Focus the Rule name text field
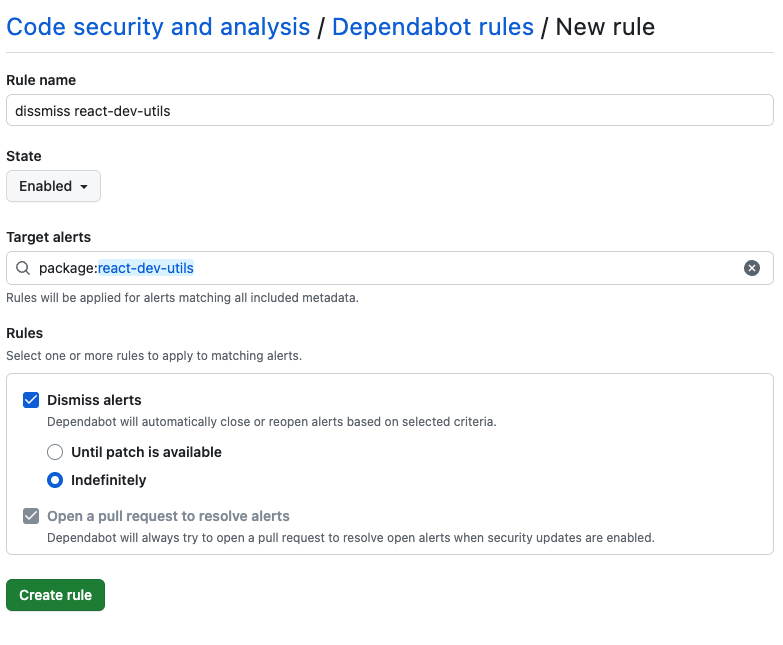Image resolution: width=783 pixels, height=645 pixels. pos(390,110)
